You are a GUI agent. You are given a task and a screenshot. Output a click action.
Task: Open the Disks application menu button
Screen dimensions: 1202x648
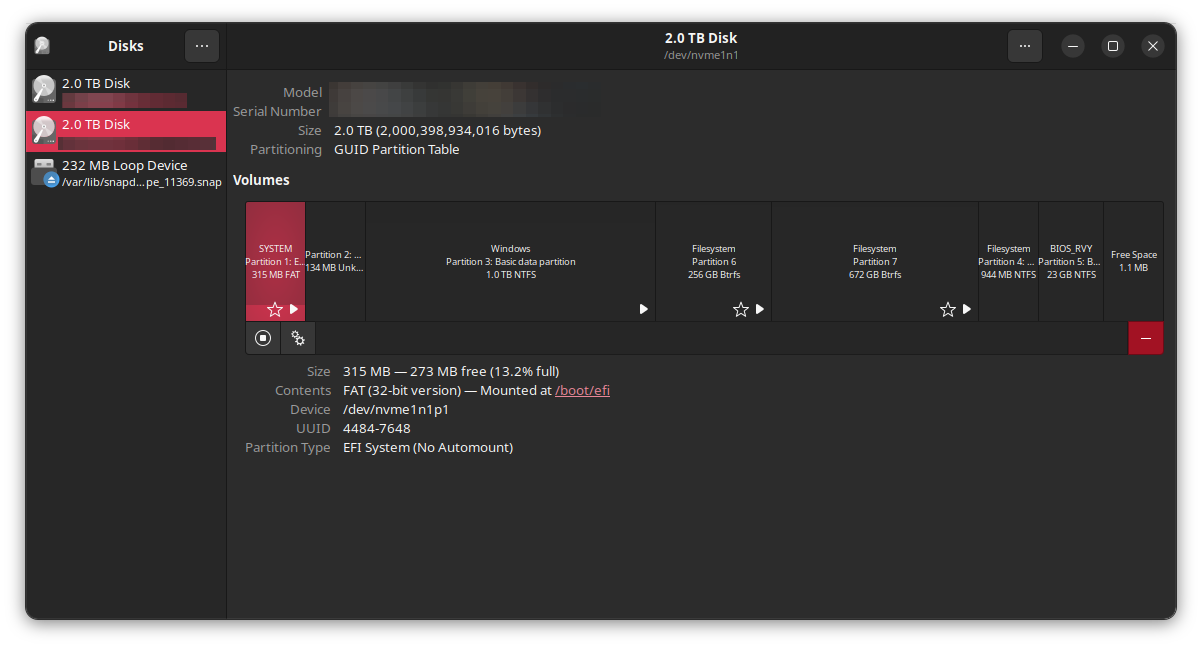click(201, 46)
